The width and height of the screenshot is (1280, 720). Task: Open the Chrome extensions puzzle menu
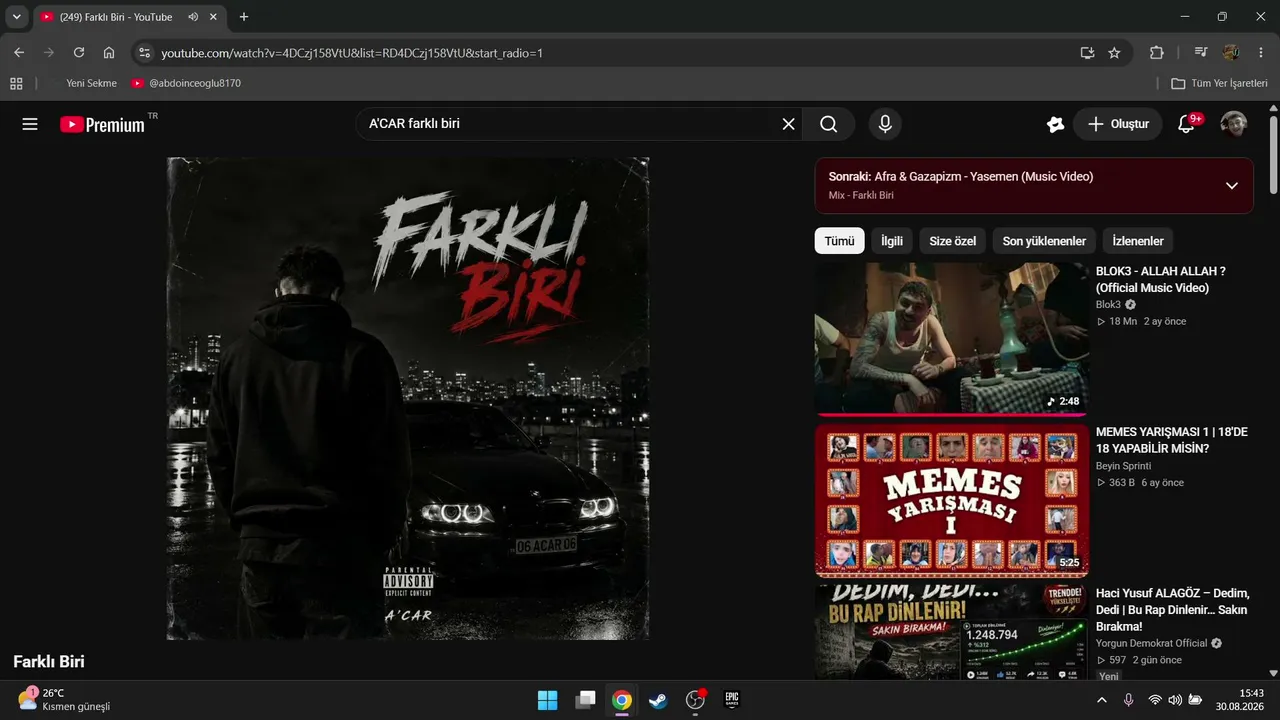pos(1157,53)
